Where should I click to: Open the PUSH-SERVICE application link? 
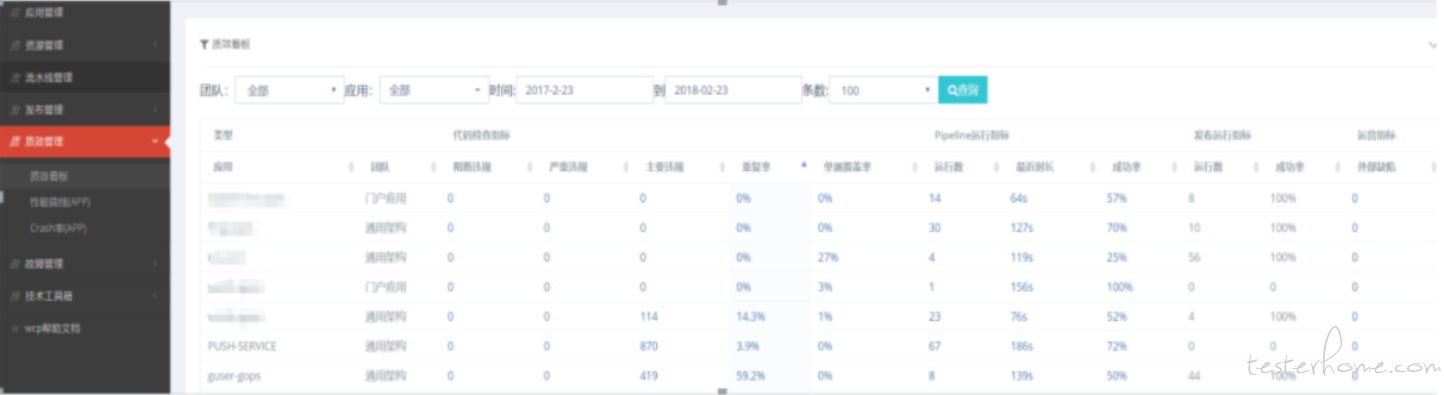point(242,346)
